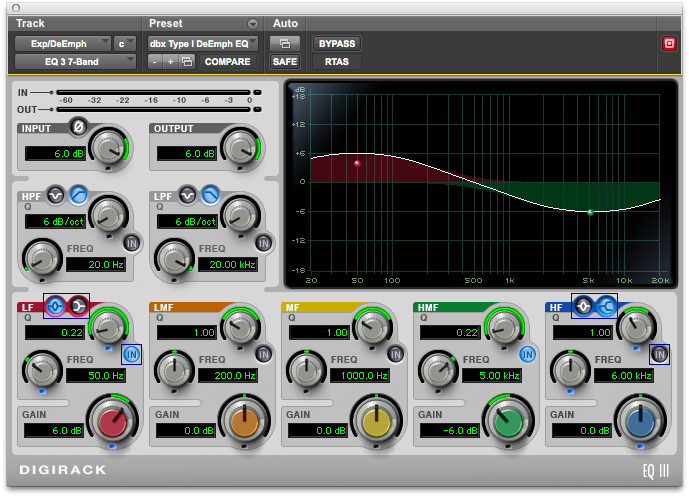The width and height of the screenshot is (689, 497).
Task: Open EQ 3 7-Band plug-in selector
Action: pyautogui.click(x=75, y=62)
